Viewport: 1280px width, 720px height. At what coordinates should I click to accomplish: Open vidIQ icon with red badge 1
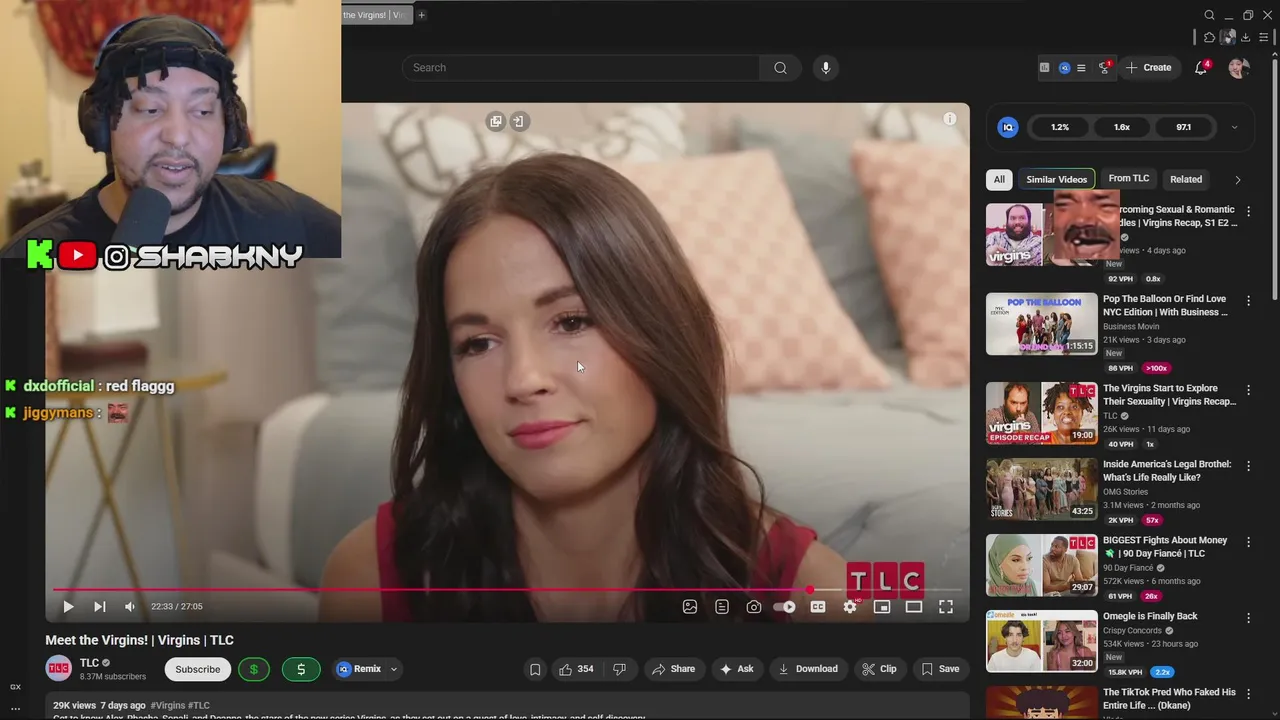click(x=1104, y=67)
